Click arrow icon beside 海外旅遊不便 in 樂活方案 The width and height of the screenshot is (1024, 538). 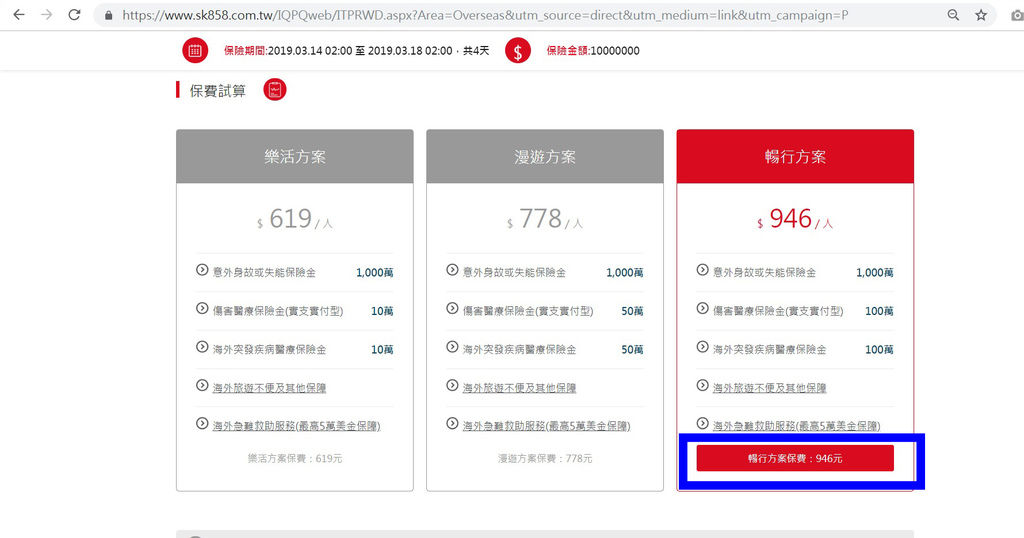202,385
